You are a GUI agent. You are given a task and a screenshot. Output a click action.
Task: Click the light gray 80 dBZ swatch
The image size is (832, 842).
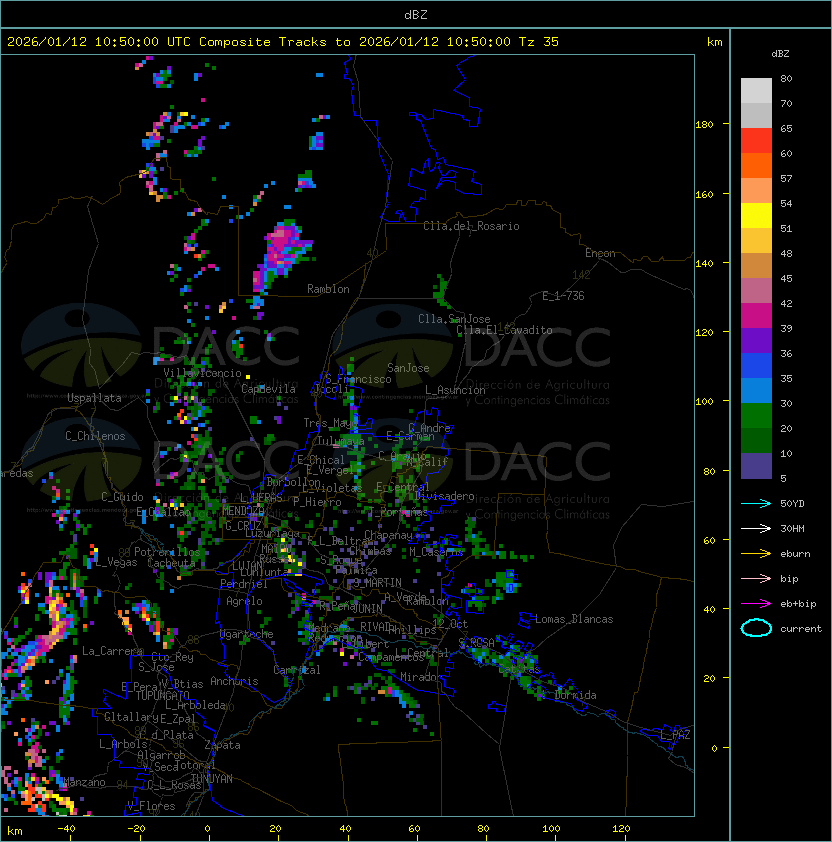click(x=756, y=91)
